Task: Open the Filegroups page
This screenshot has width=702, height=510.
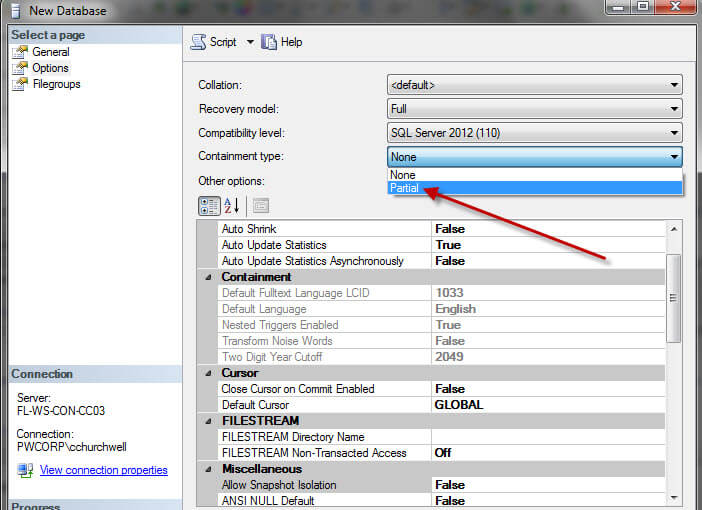Action: click(56, 84)
